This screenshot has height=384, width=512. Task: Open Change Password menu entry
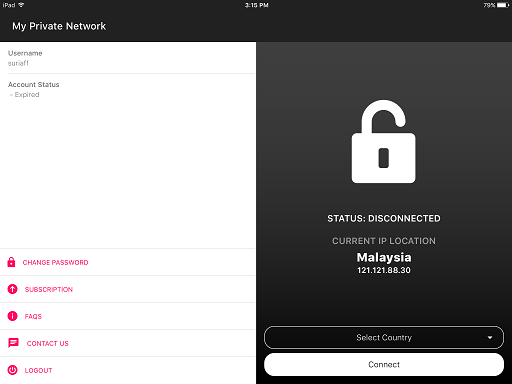tap(55, 263)
